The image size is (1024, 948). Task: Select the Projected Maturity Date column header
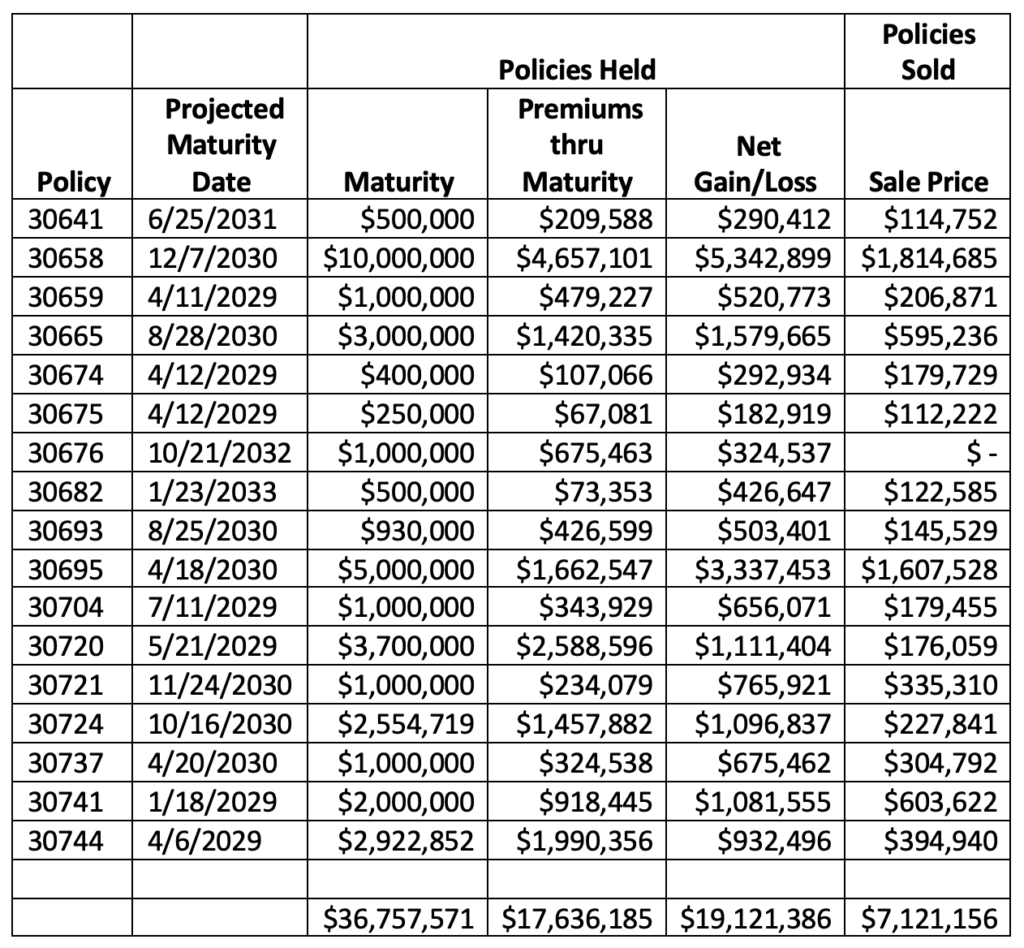tap(220, 144)
